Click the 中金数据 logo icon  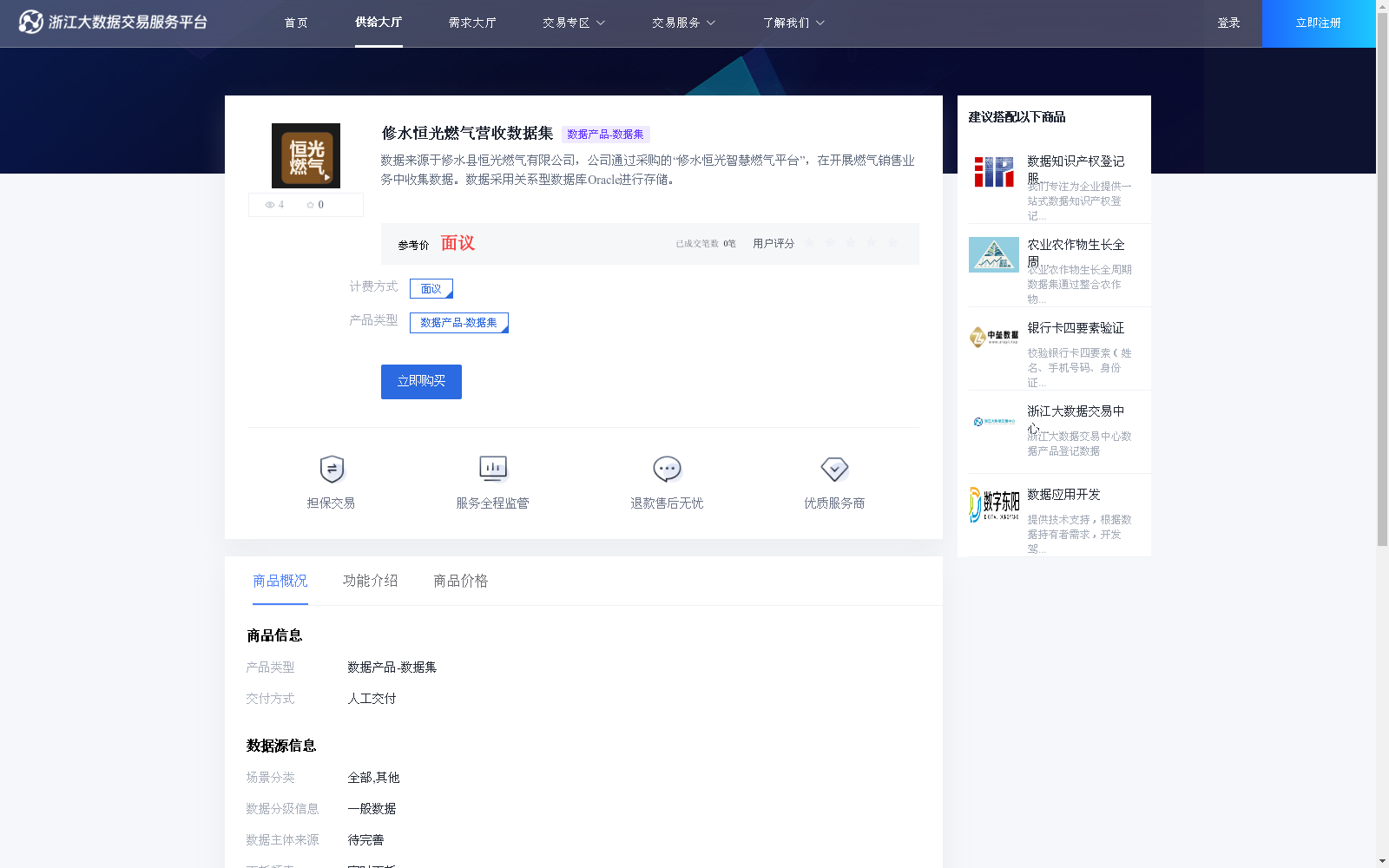click(994, 337)
